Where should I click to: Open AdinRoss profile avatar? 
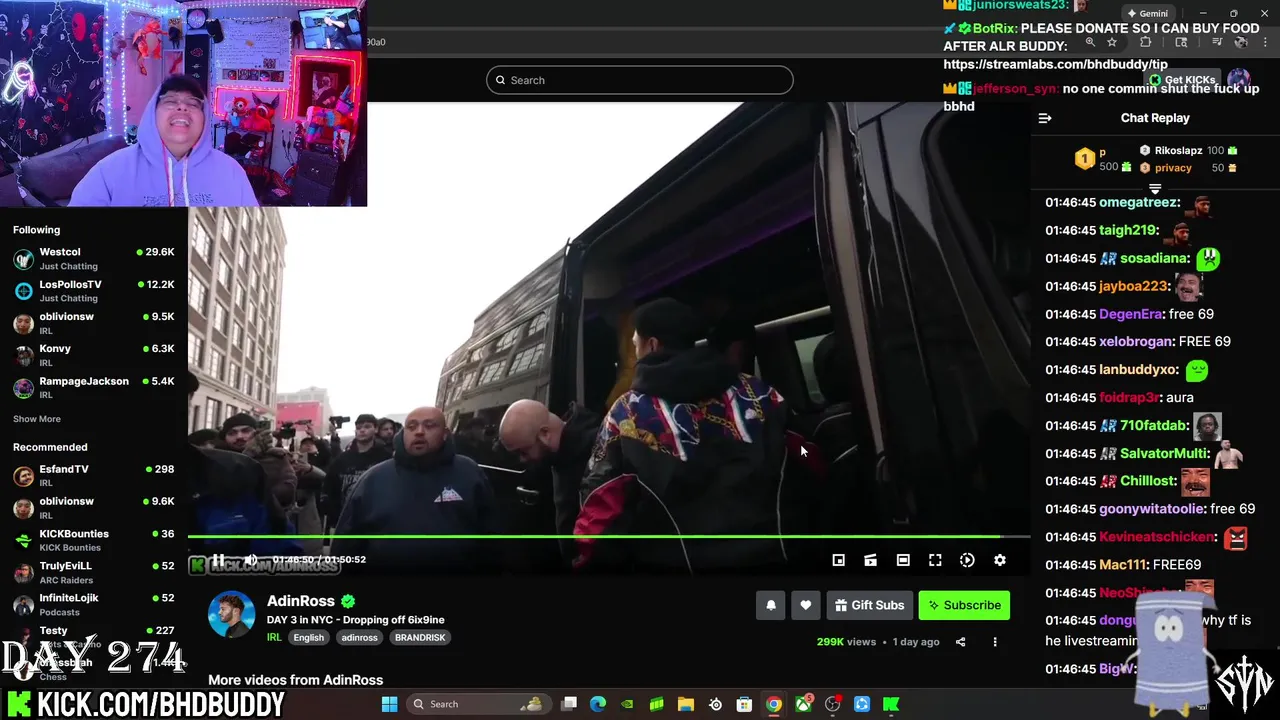(231, 614)
